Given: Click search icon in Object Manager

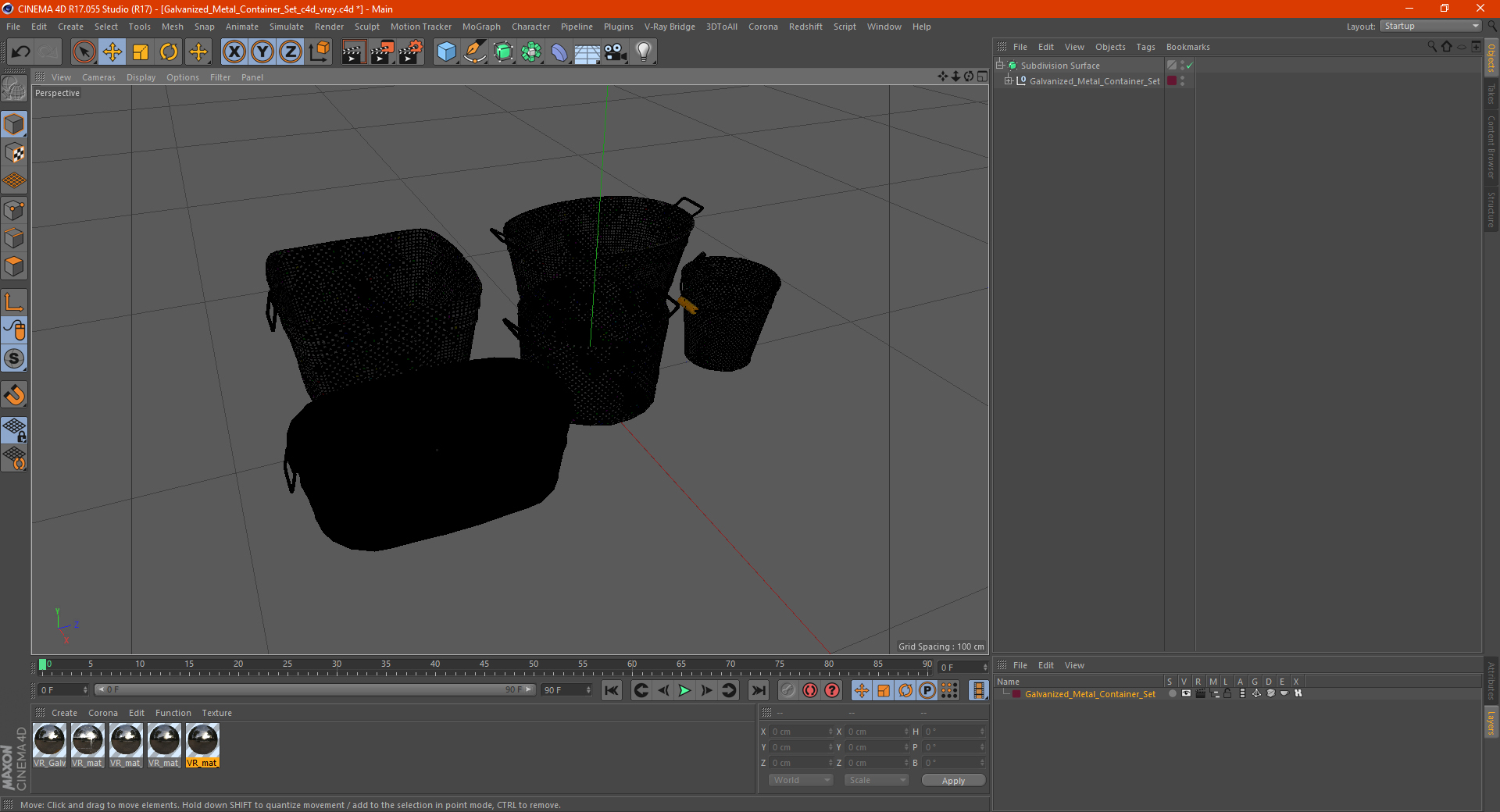Looking at the screenshot, I should pyautogui.click(x=1432, y=47).
